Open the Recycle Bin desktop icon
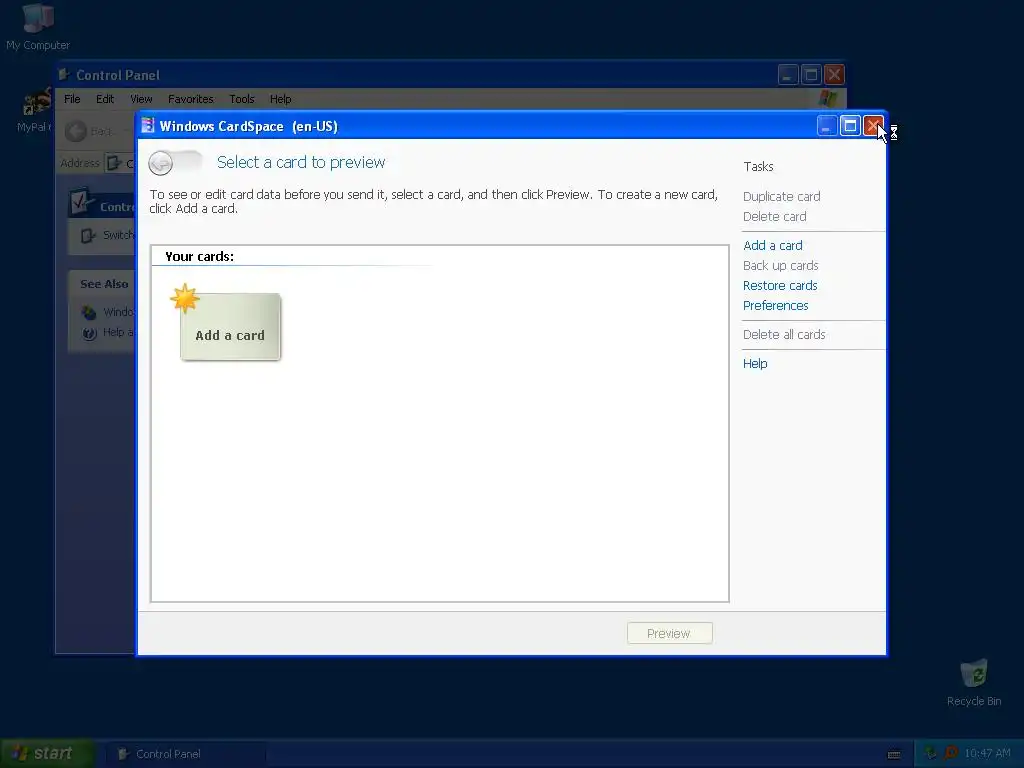Viewport: 1024px width, 768px height. point(974,682)
